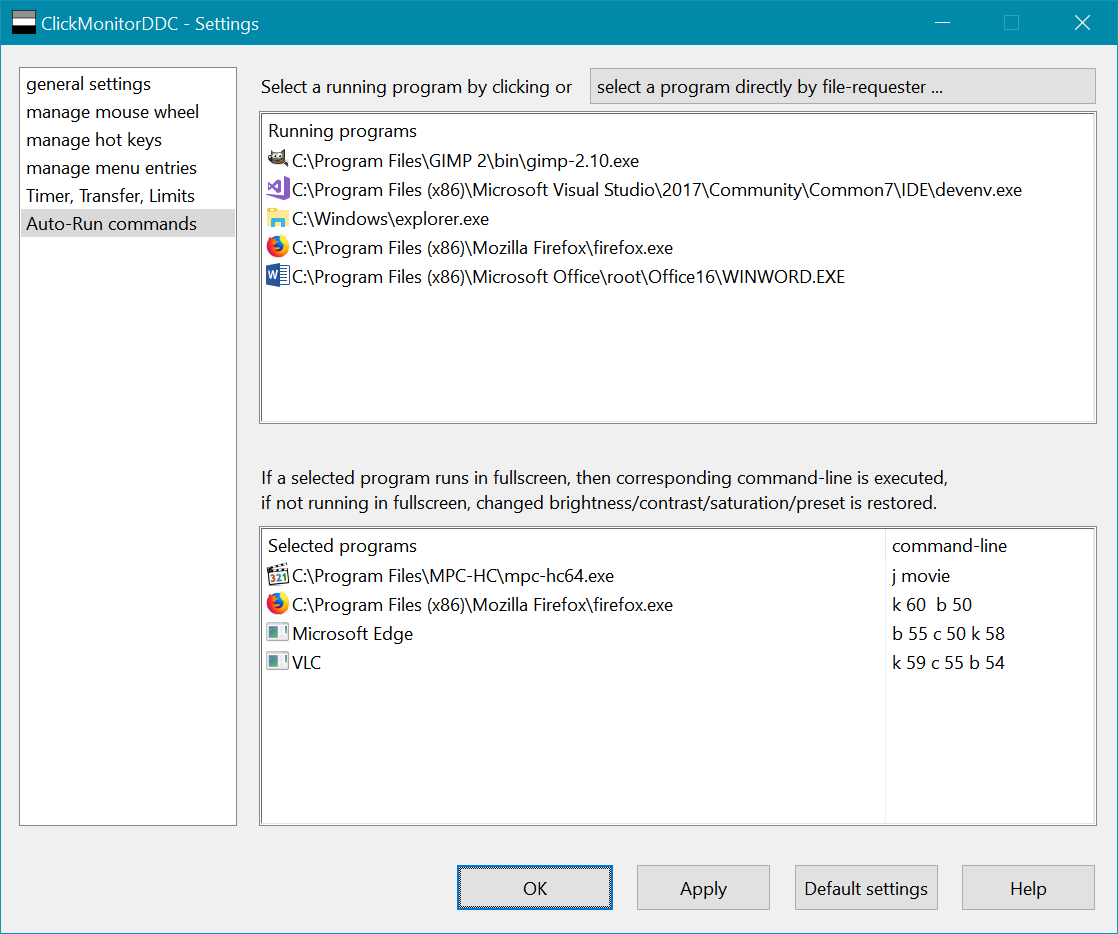Click the MPC-HC icon in Selected programs
This screenshot has width=1118, height=934.
click(277, 574)
